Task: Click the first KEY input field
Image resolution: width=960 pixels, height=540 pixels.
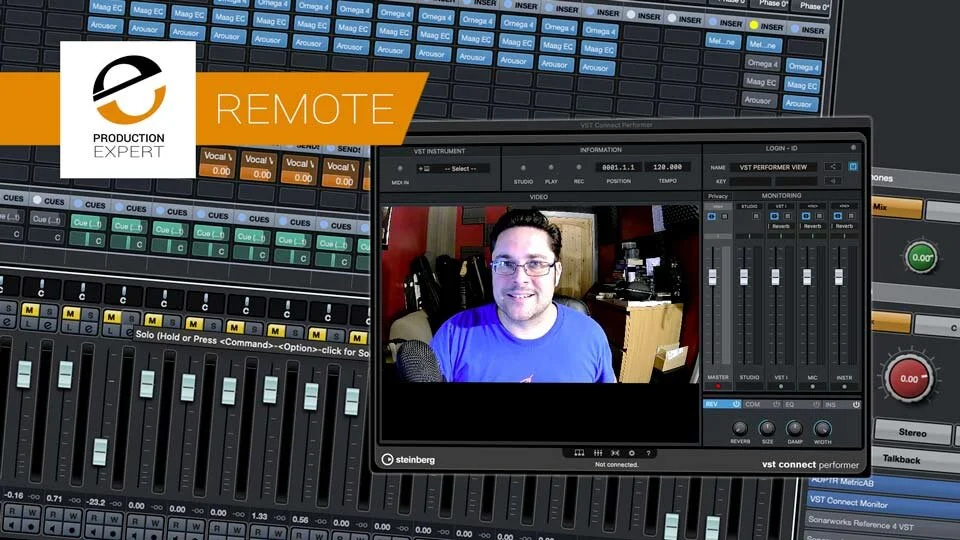Action: pos(751,182)
